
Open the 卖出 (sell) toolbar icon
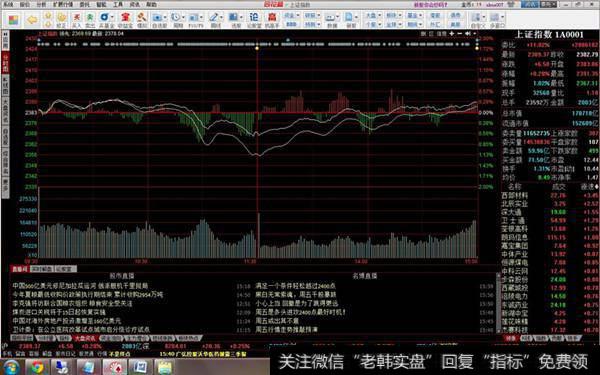[x=90, y=20]
